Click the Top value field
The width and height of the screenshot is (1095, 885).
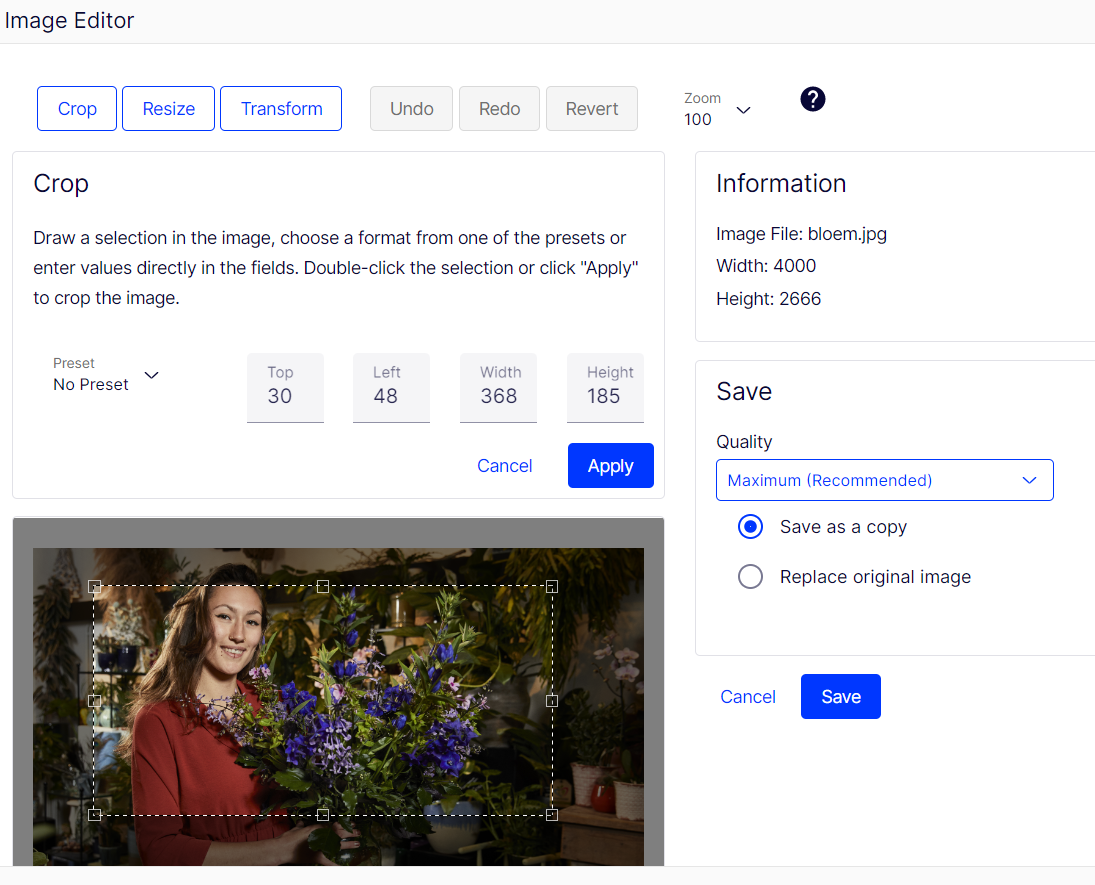point(284,395)
